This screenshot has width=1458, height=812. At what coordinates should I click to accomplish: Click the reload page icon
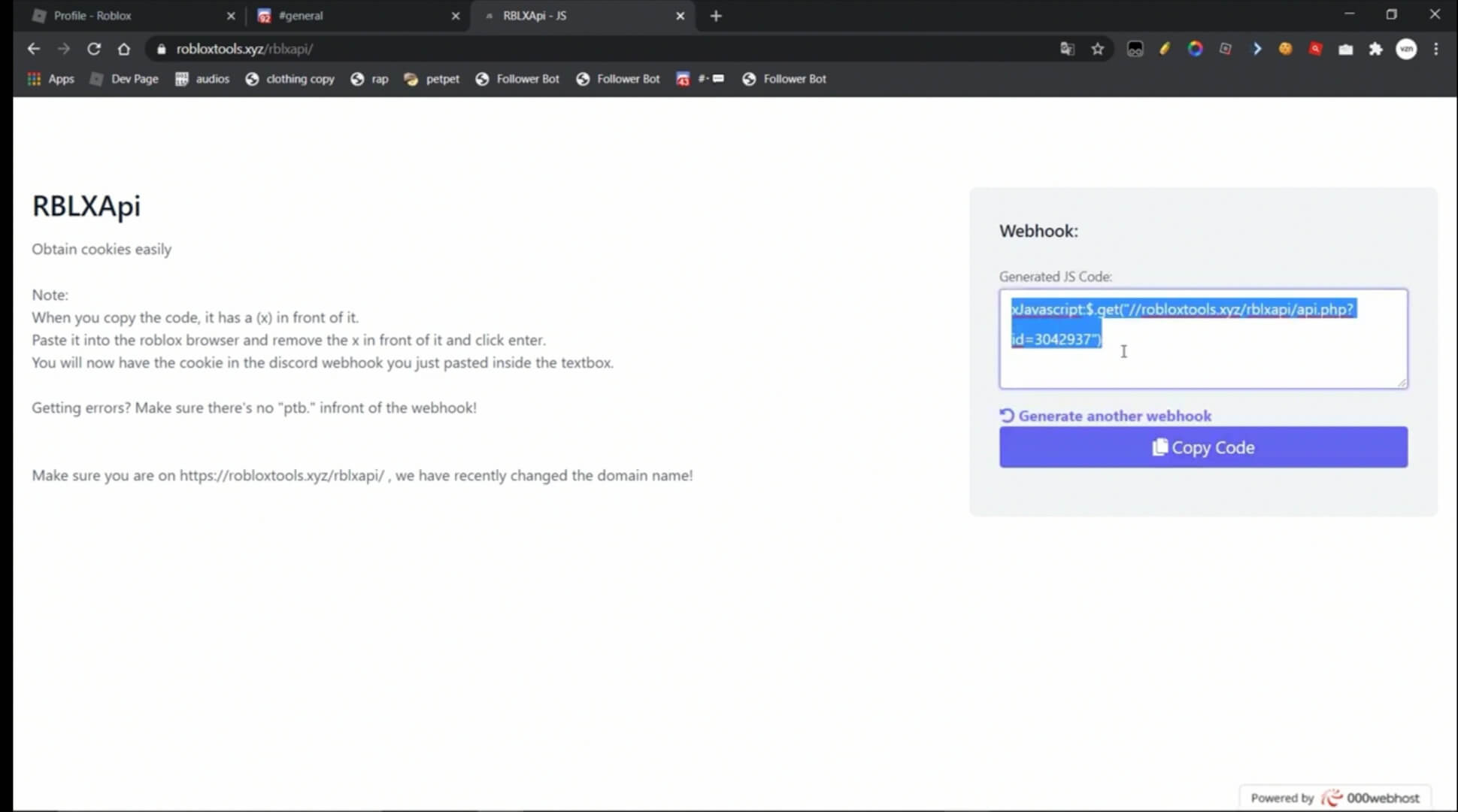click(94, 48)
